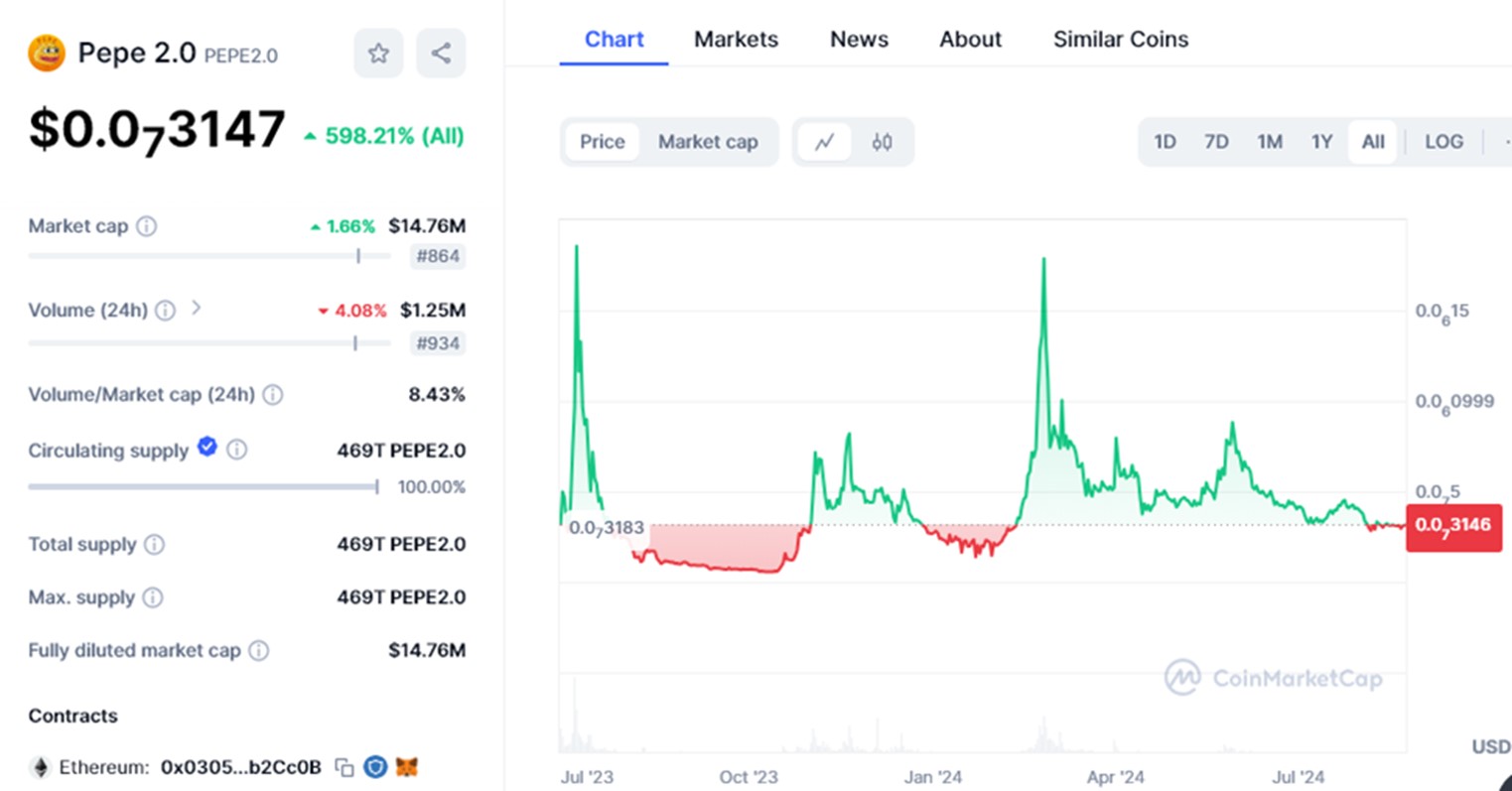Click the Ethereum logo icon
Screen dimensions: 1512x791
point(41,767)
